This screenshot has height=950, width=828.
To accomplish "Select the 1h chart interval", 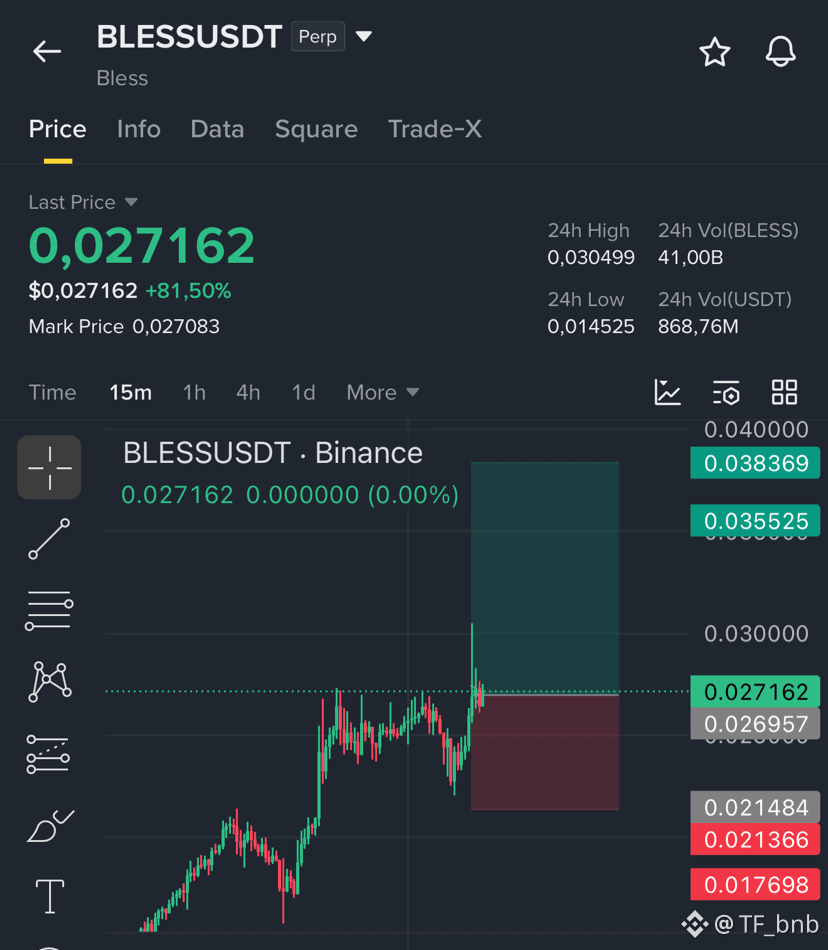I will tap(194, 393).
